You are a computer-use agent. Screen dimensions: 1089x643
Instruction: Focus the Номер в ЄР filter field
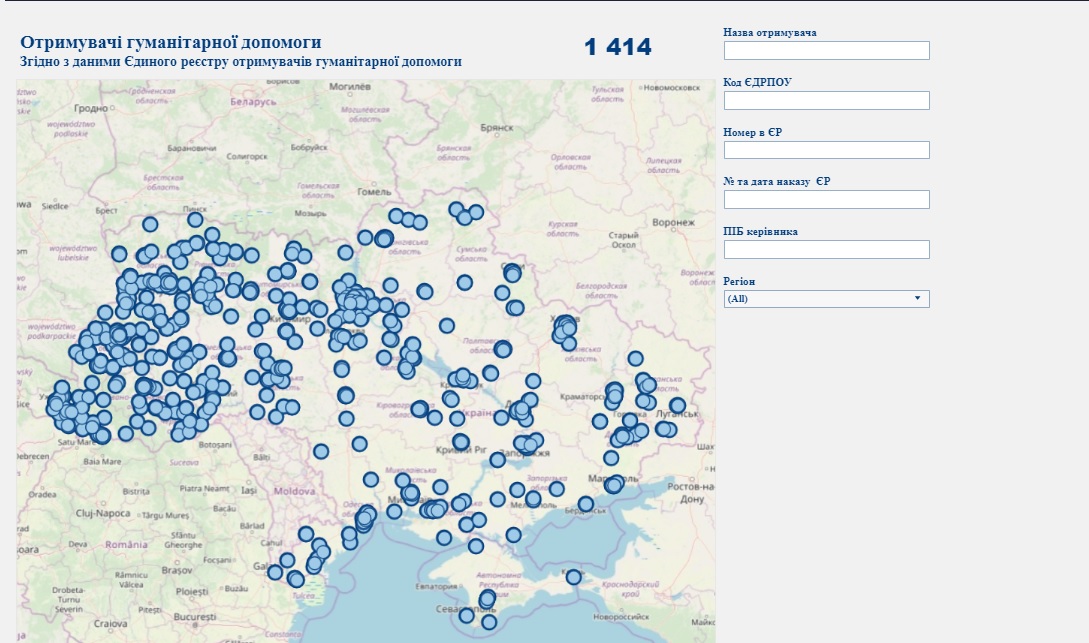pos(826,150)
